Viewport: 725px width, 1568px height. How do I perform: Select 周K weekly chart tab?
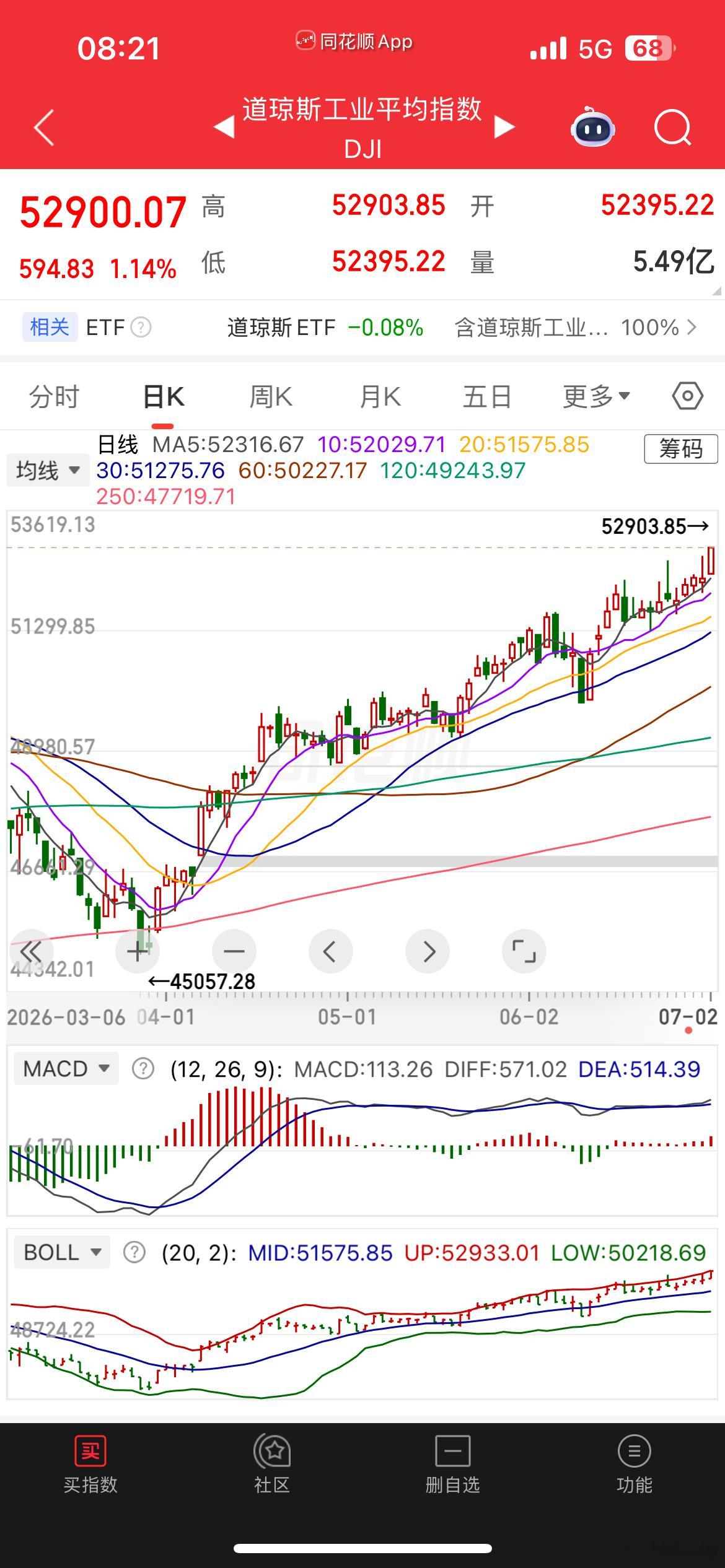271,396
